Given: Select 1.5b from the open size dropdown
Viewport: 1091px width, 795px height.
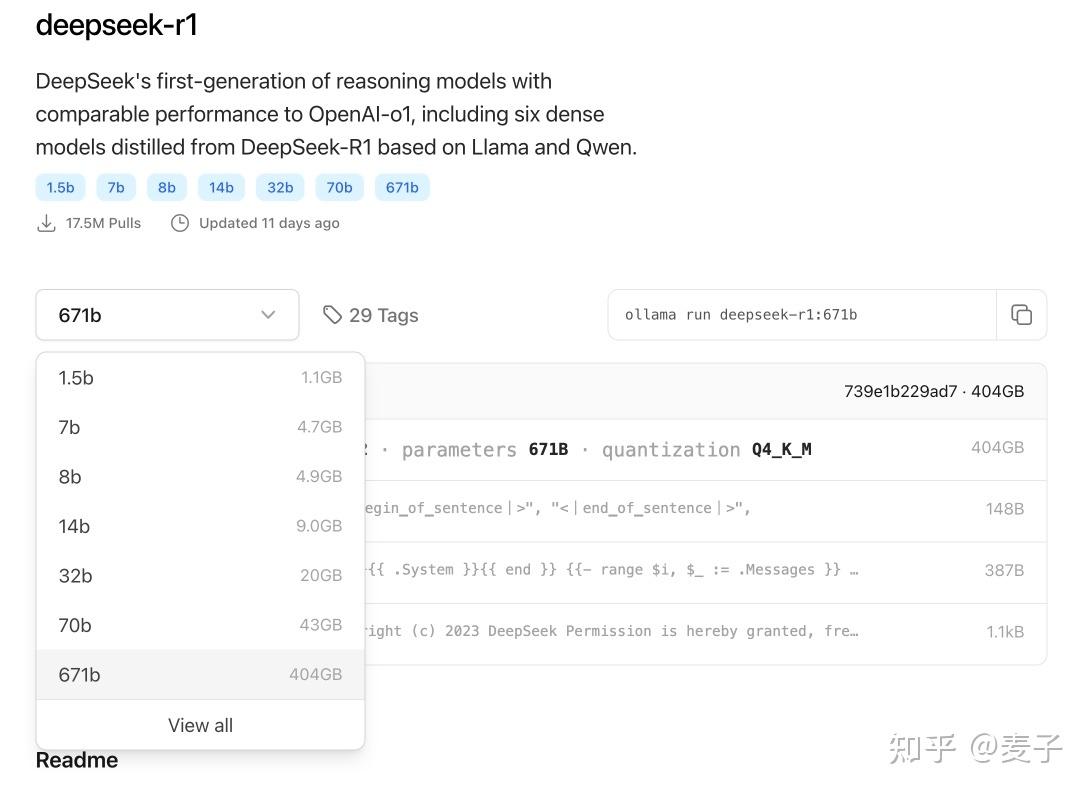Looking at the screenshot, I should (x=76, y=377).
